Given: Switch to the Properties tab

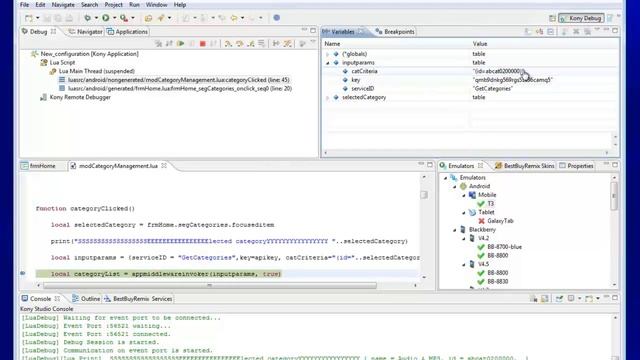Looking at the screenshot, I should (x=576, y=166).
